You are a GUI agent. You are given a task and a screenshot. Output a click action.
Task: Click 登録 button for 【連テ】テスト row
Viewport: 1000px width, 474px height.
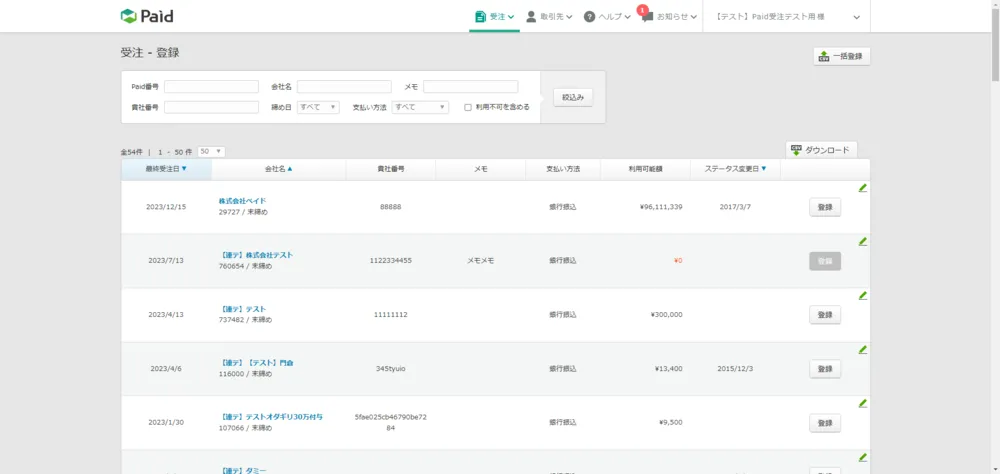point(825,315)
